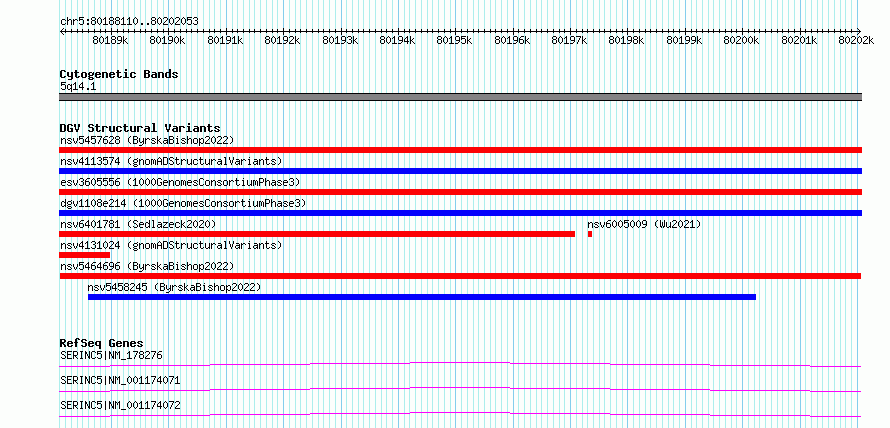Open label nsv6401781 (Sedlazeck2020)
The width and height of the screenshot is (890, 428).
pos(138,224)
